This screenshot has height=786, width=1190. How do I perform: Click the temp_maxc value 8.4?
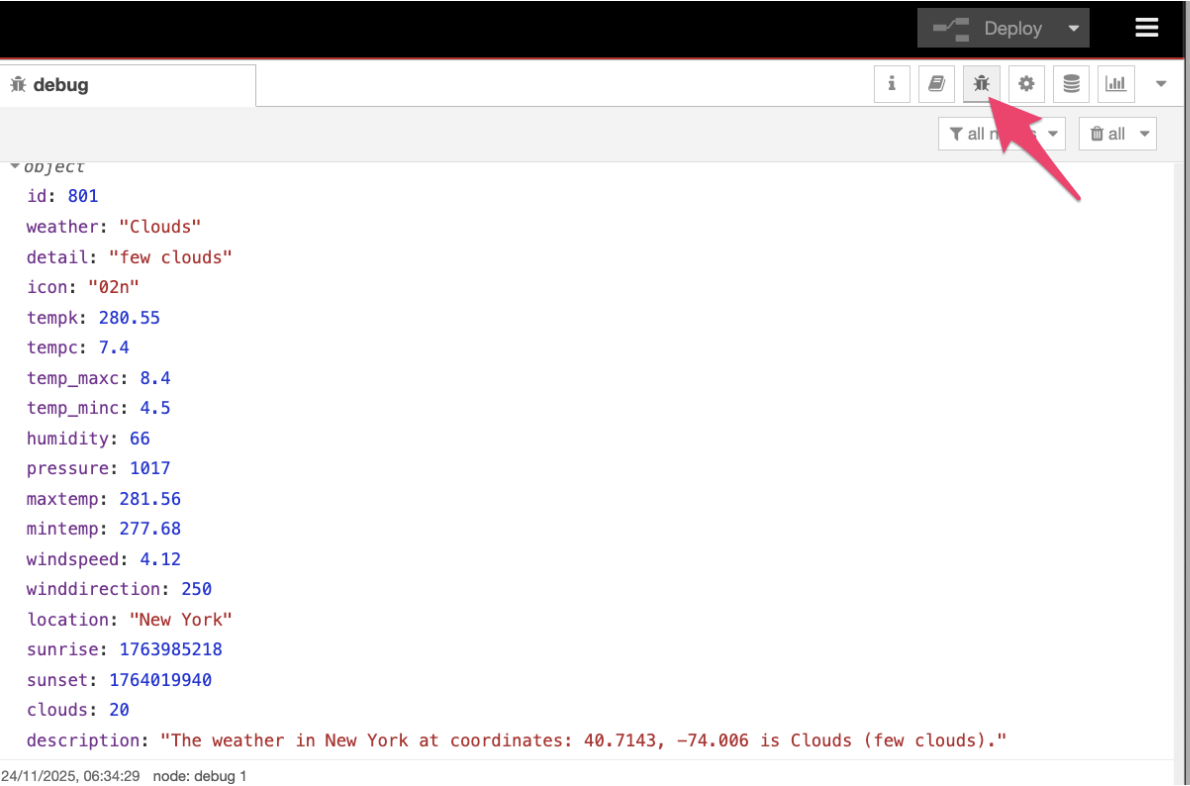click(155, 378)
